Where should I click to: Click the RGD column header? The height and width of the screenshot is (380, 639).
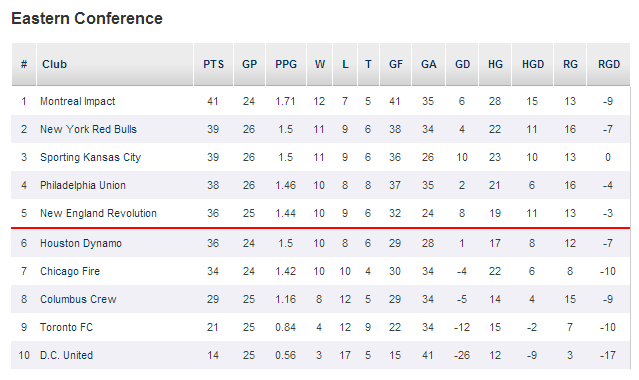pyautogui.click(x=608, y=64)
